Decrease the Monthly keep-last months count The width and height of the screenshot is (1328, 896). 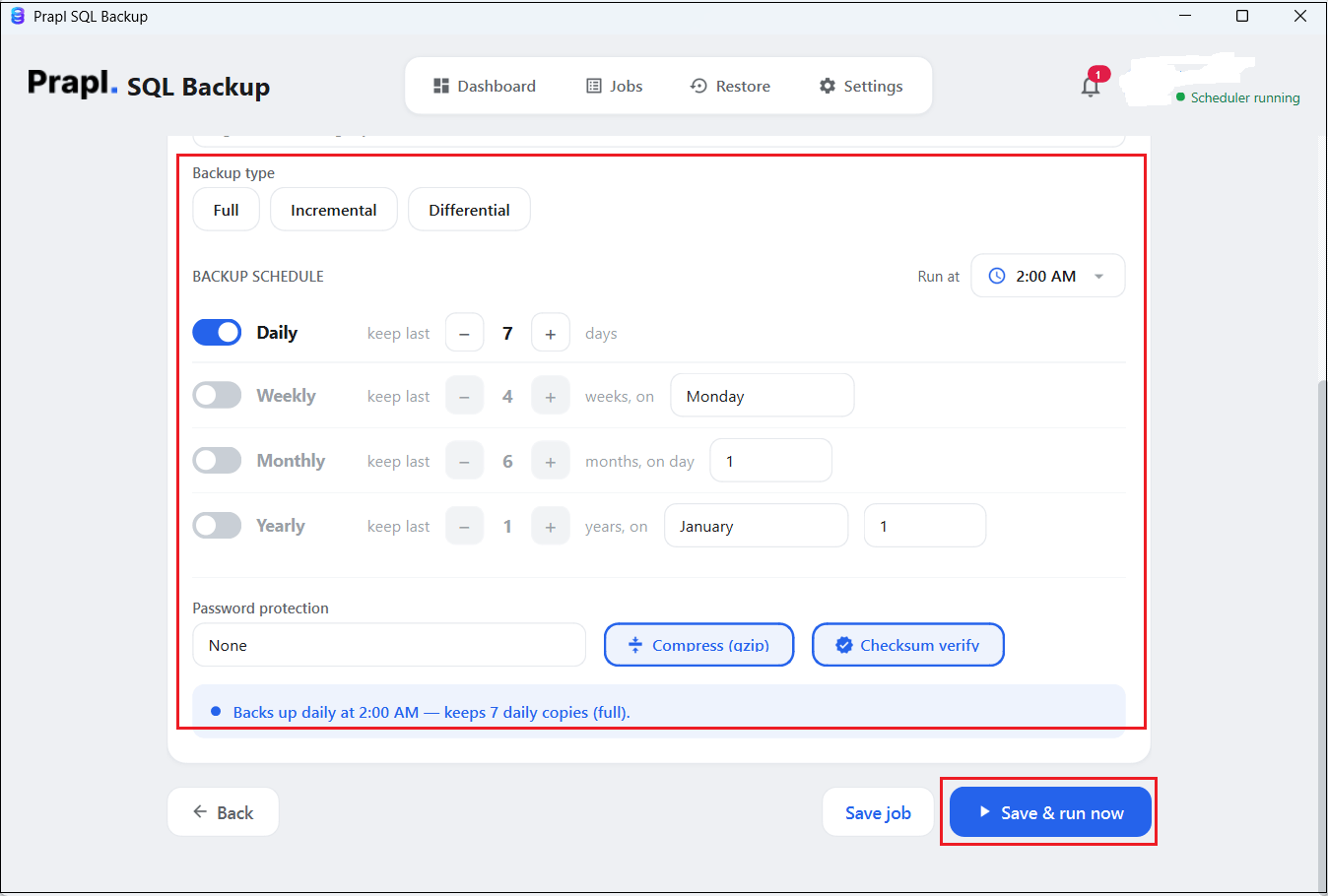[464, 461]
